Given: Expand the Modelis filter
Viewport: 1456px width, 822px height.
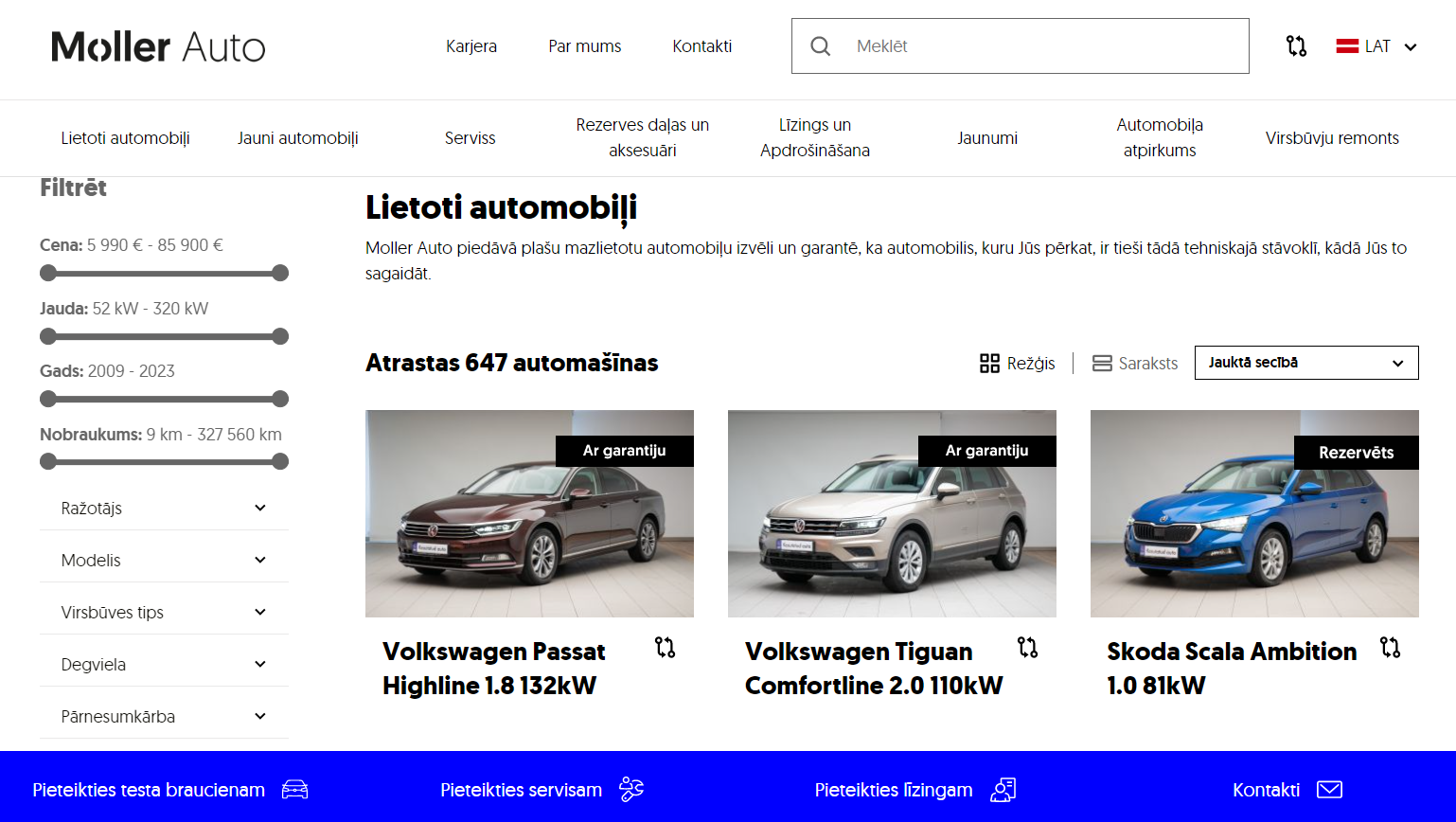Looking at the screenshot, I should [x=164, y=561].
